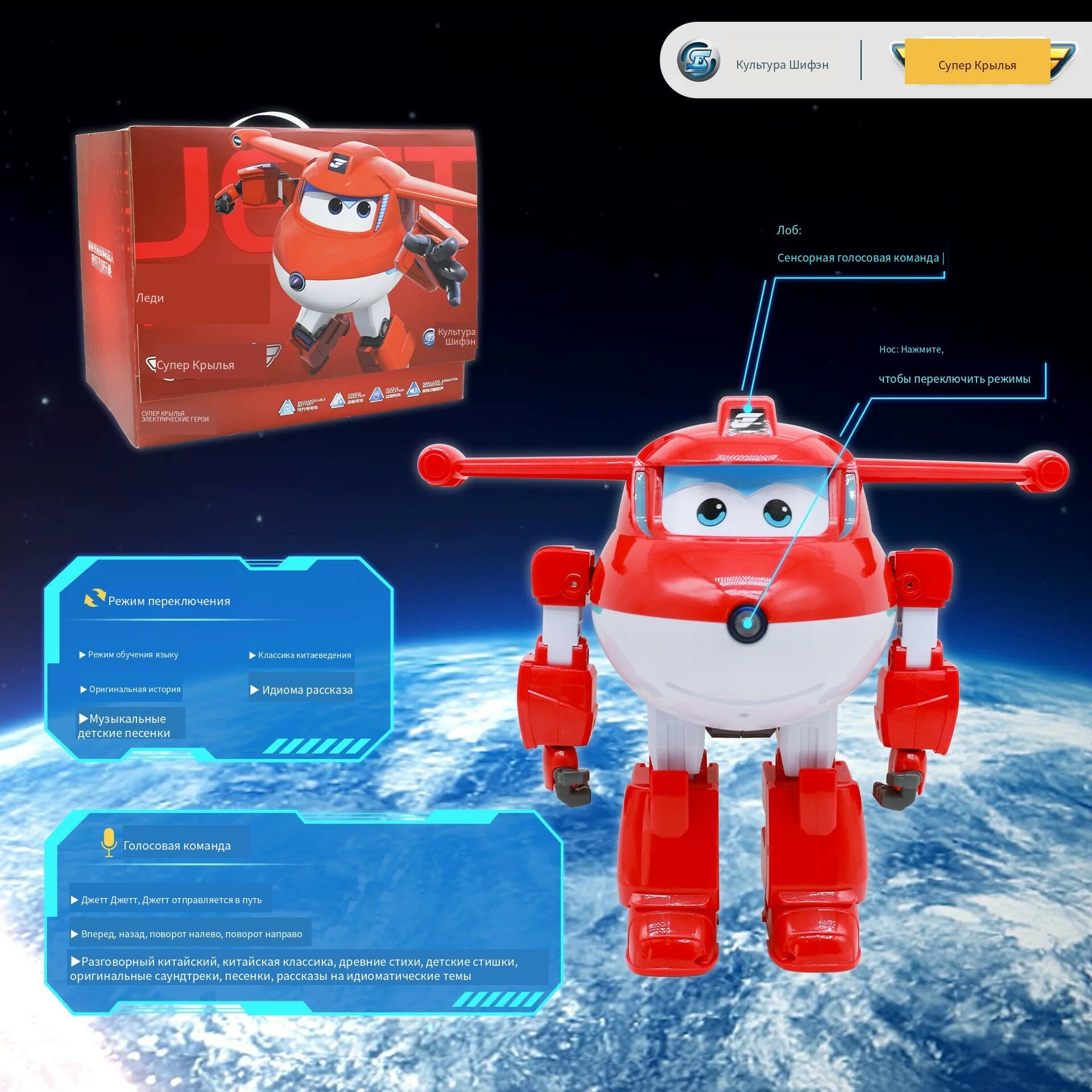Click the Культура Шифэн text in top banner

pos(782,65)
